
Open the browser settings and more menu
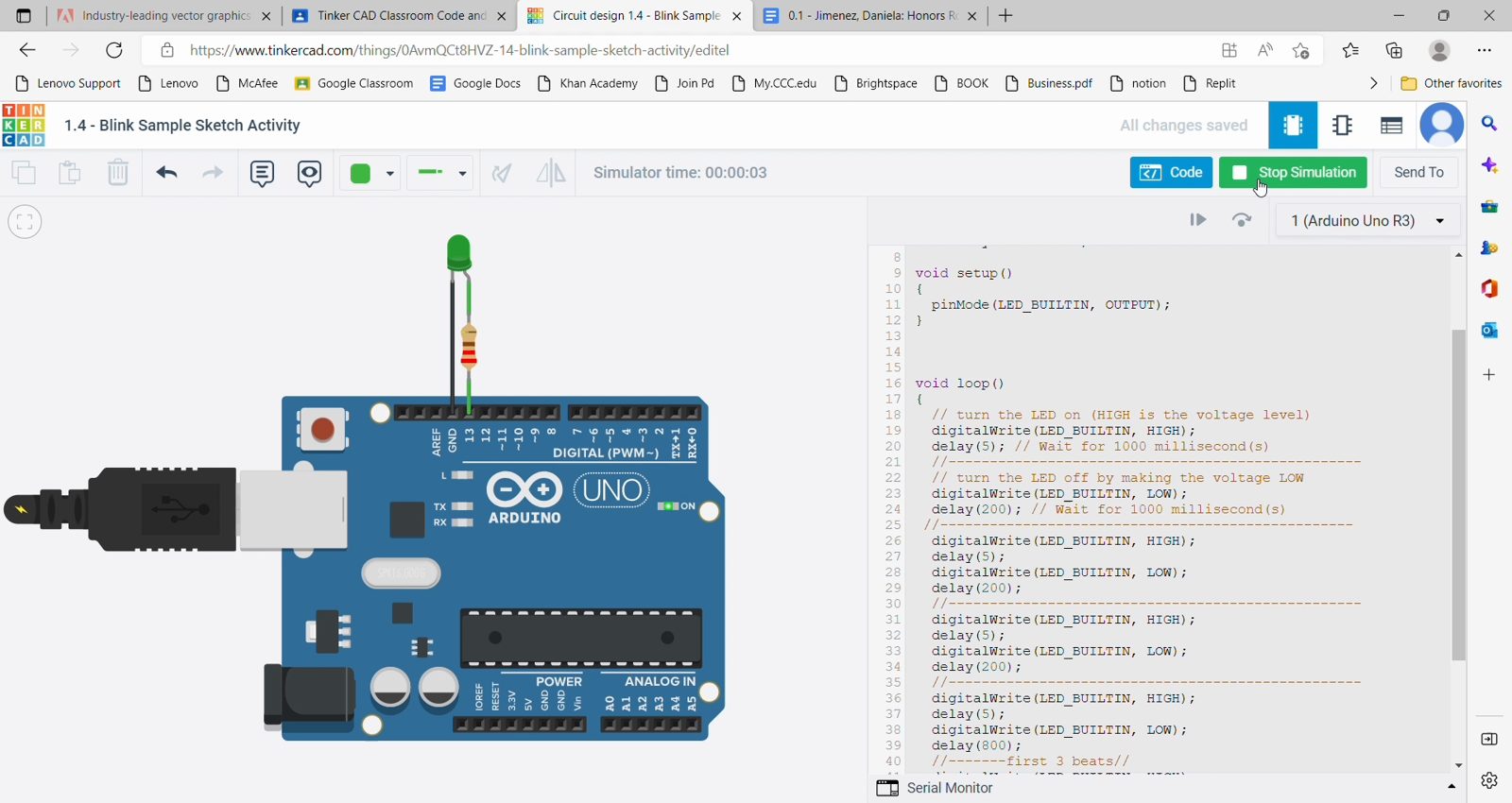coord(1484,50)
